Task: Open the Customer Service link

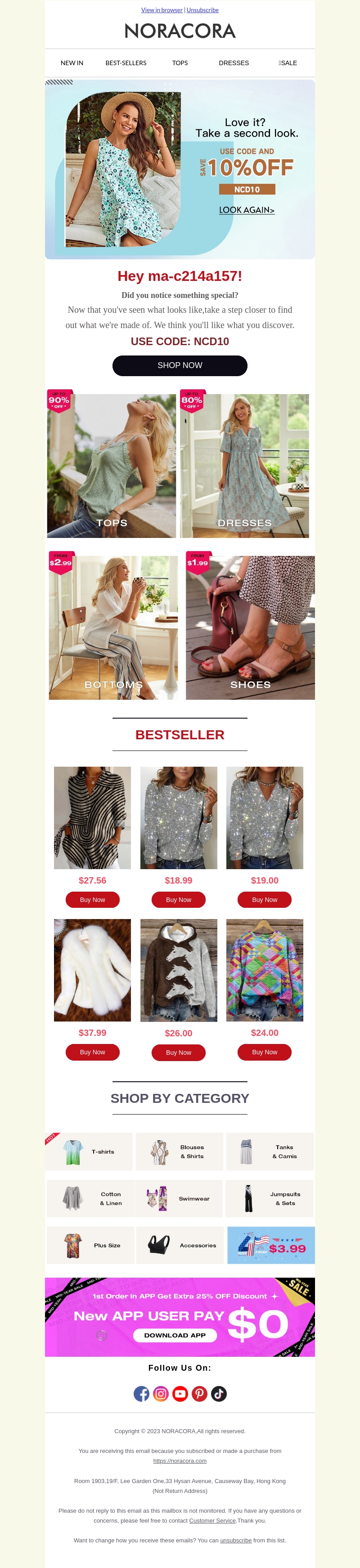Action: pos(212,1520)
